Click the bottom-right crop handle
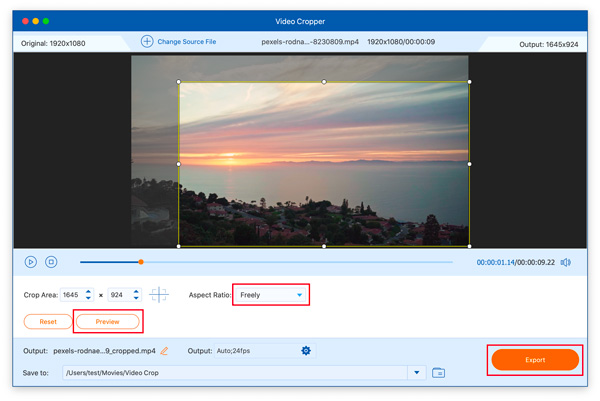Viewport: 600px width, 401px height. coord(470,246)
